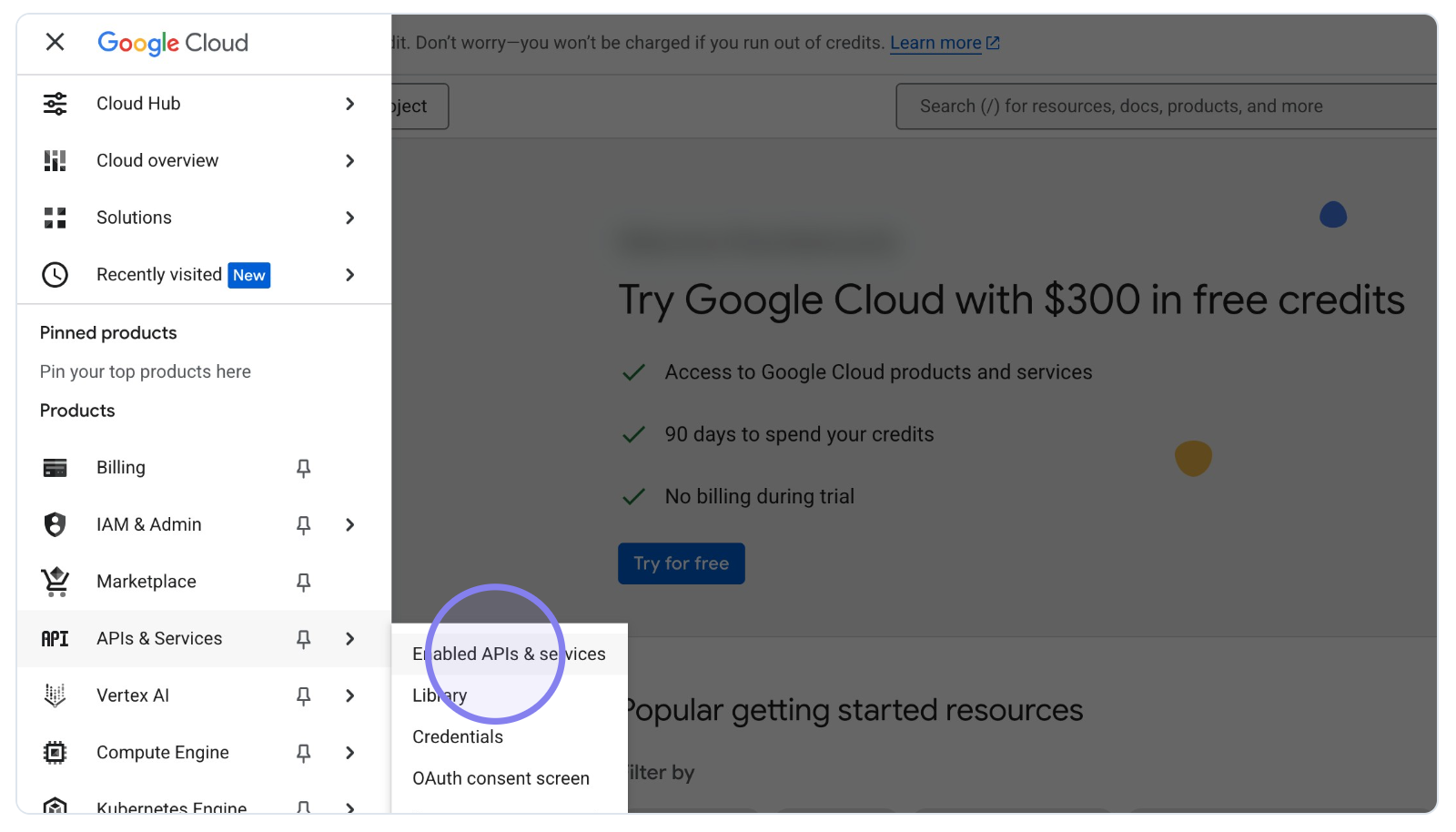Expand the Recently visited section
This screenshot has height=832, width=1456.
(350, 274)
